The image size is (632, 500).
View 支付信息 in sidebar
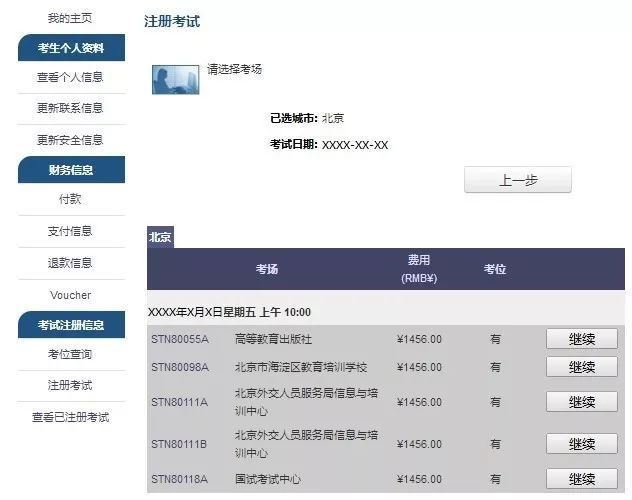click(70, 231)
